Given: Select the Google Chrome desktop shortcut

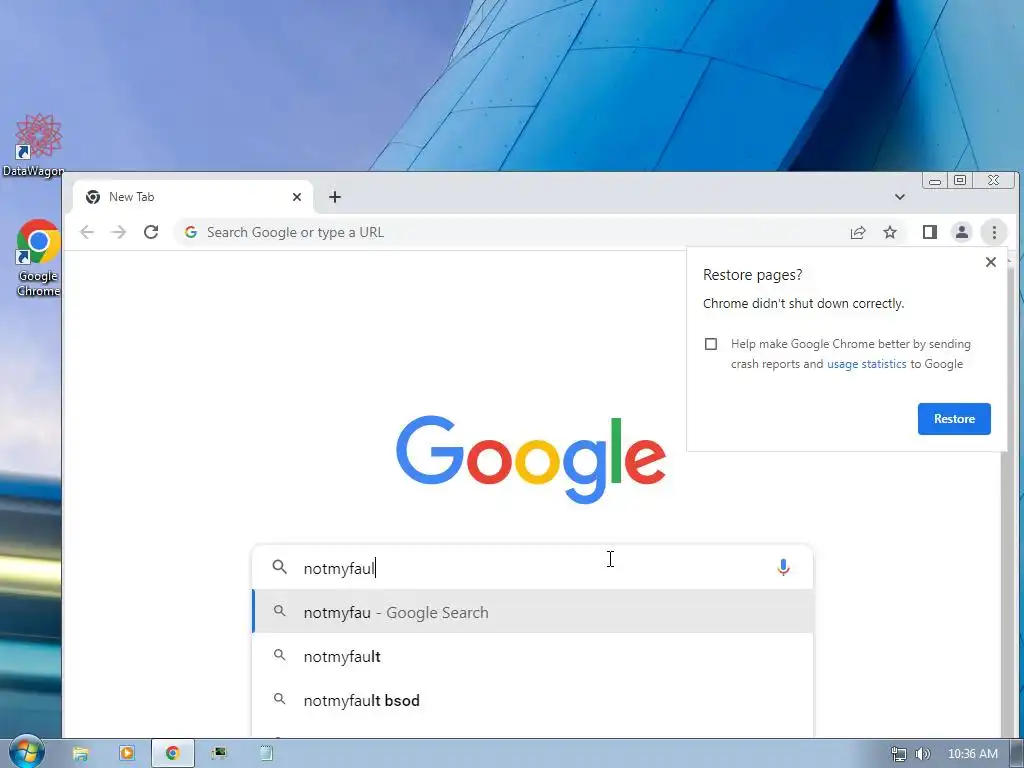Looking at the screenshot, I should click(x=38, y=259).
